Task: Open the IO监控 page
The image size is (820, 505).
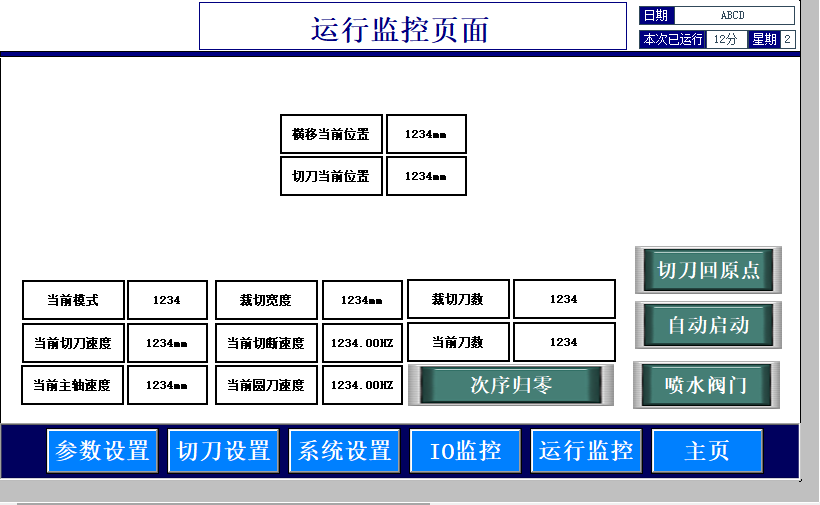Action: 465,451
